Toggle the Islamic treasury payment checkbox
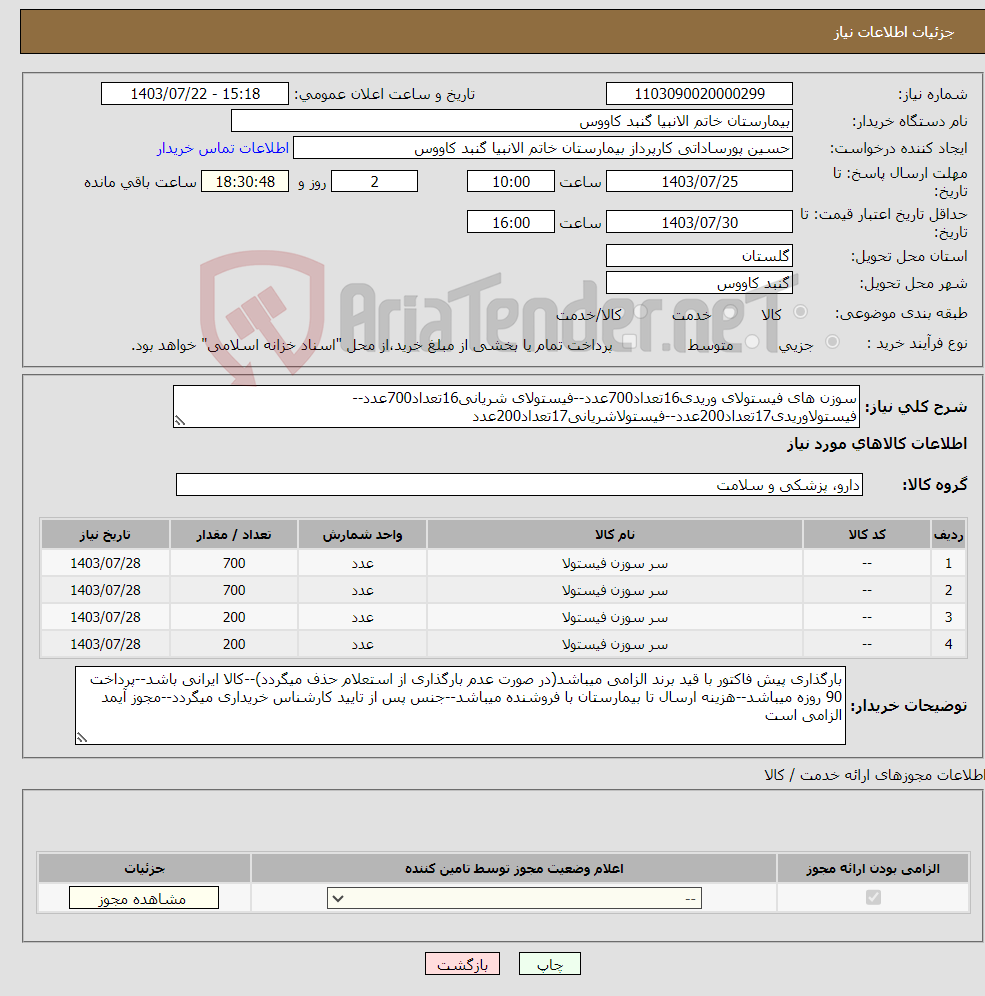 pyautogui.click(x=629, y=342)
